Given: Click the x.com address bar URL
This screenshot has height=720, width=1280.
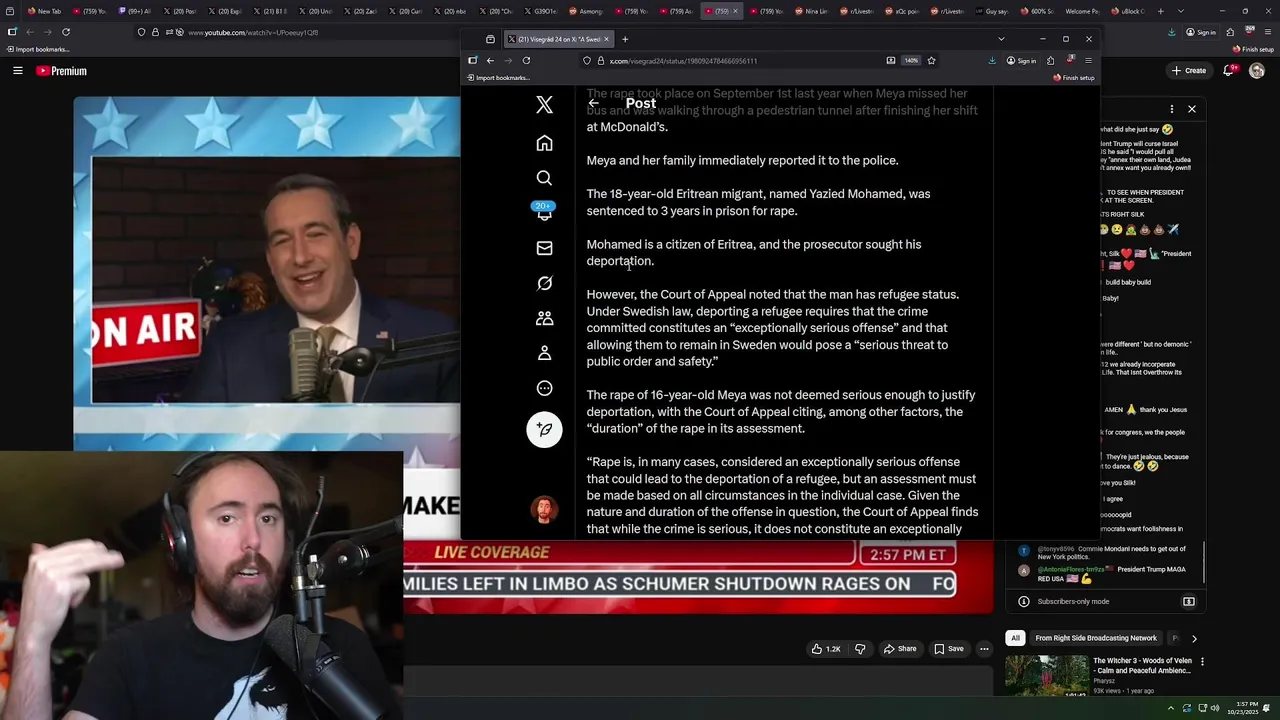Looking at the screenshot, I should tap(683, 61).
